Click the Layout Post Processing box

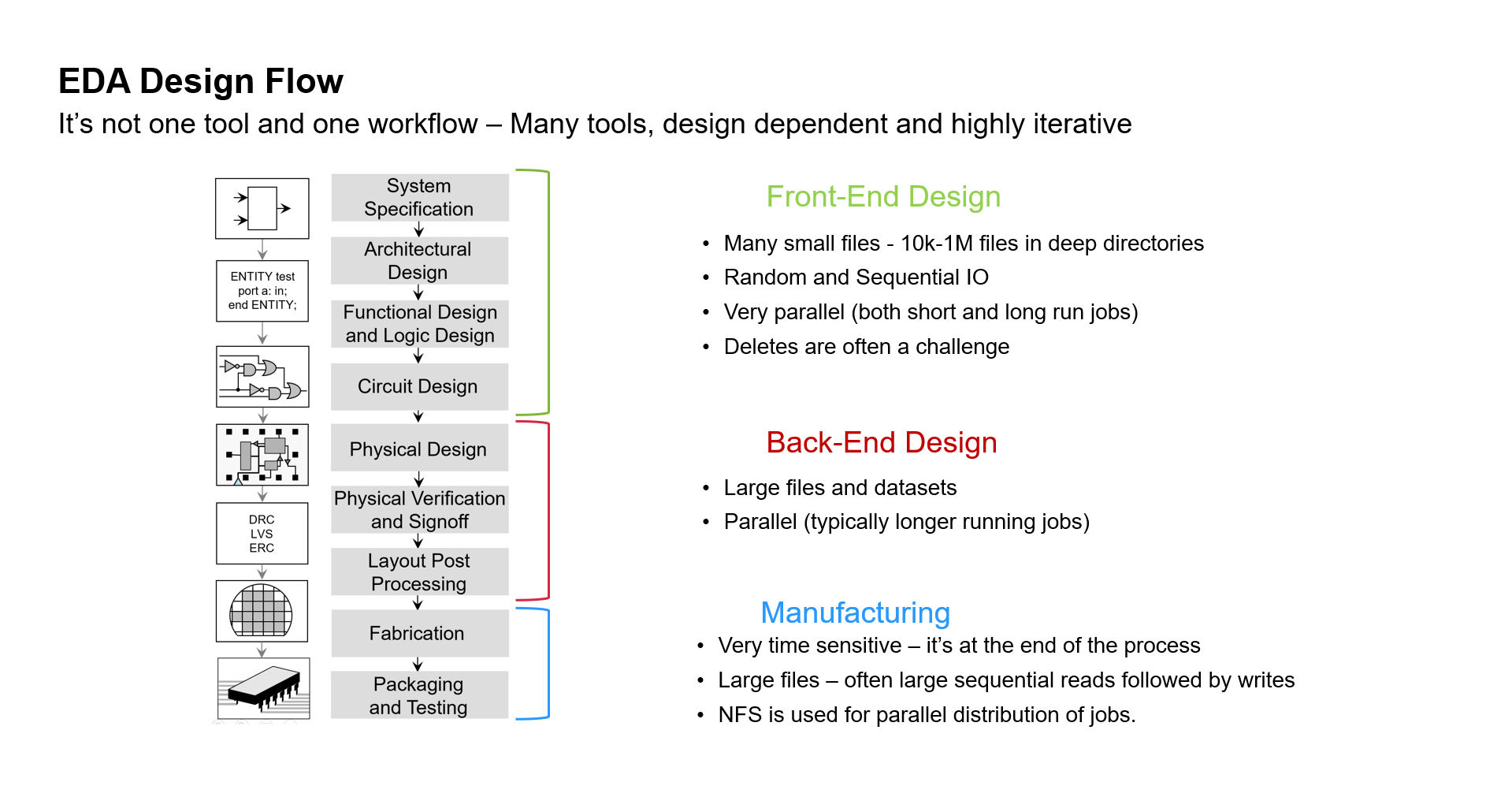[x=419, y=572]
